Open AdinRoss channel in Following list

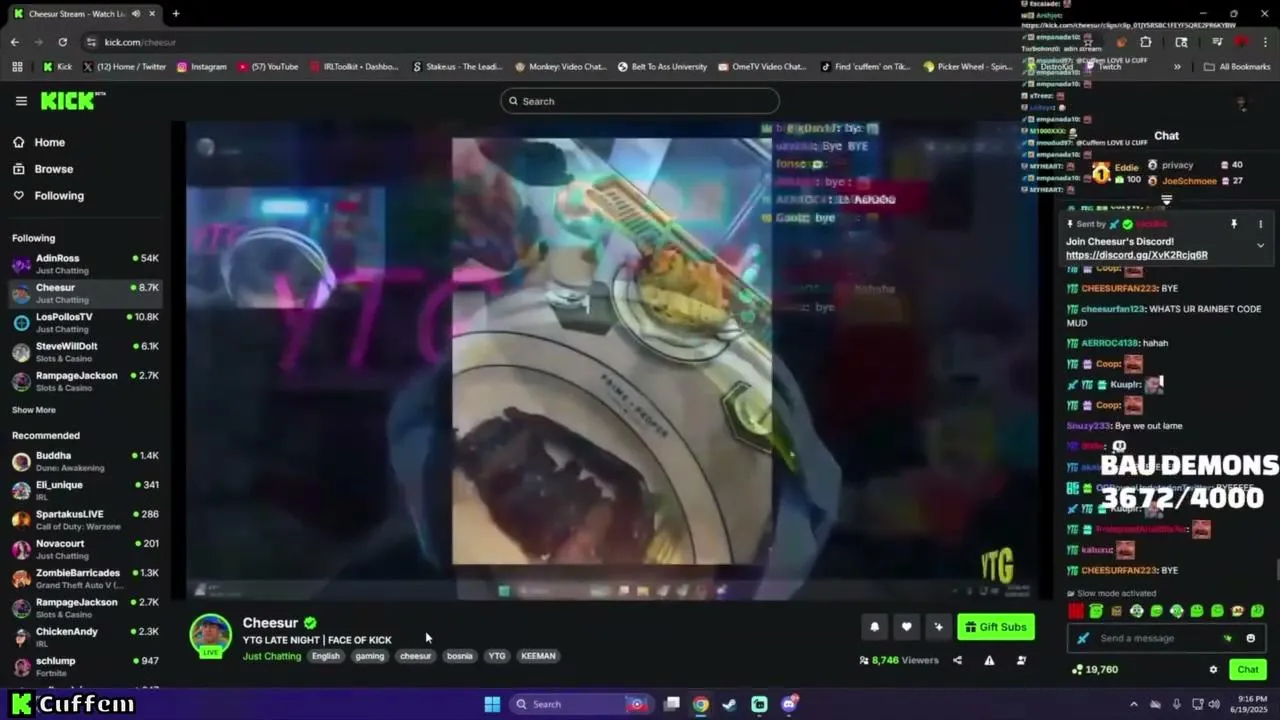pyautogui.click(x=85, y=264)
